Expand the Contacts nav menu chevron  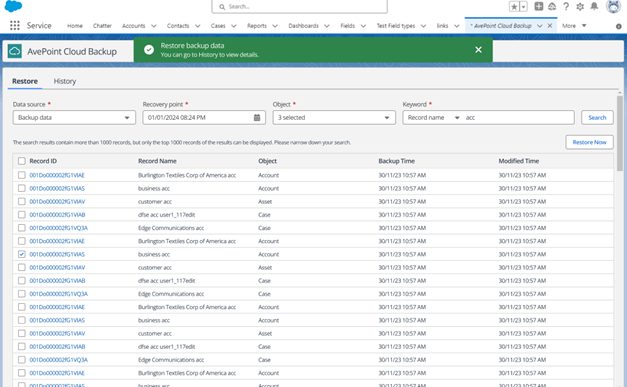coord(198,26)
